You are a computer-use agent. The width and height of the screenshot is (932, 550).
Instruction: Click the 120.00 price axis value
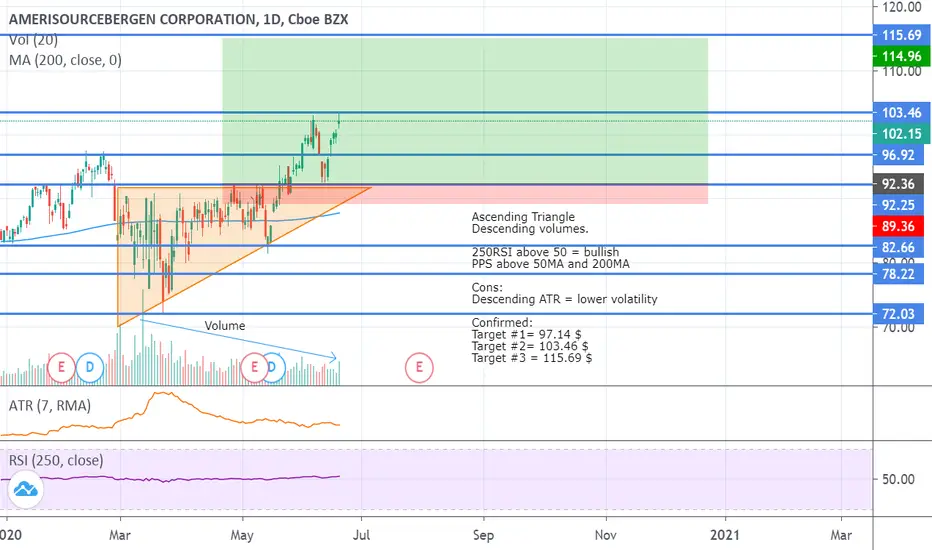point(902,7)
